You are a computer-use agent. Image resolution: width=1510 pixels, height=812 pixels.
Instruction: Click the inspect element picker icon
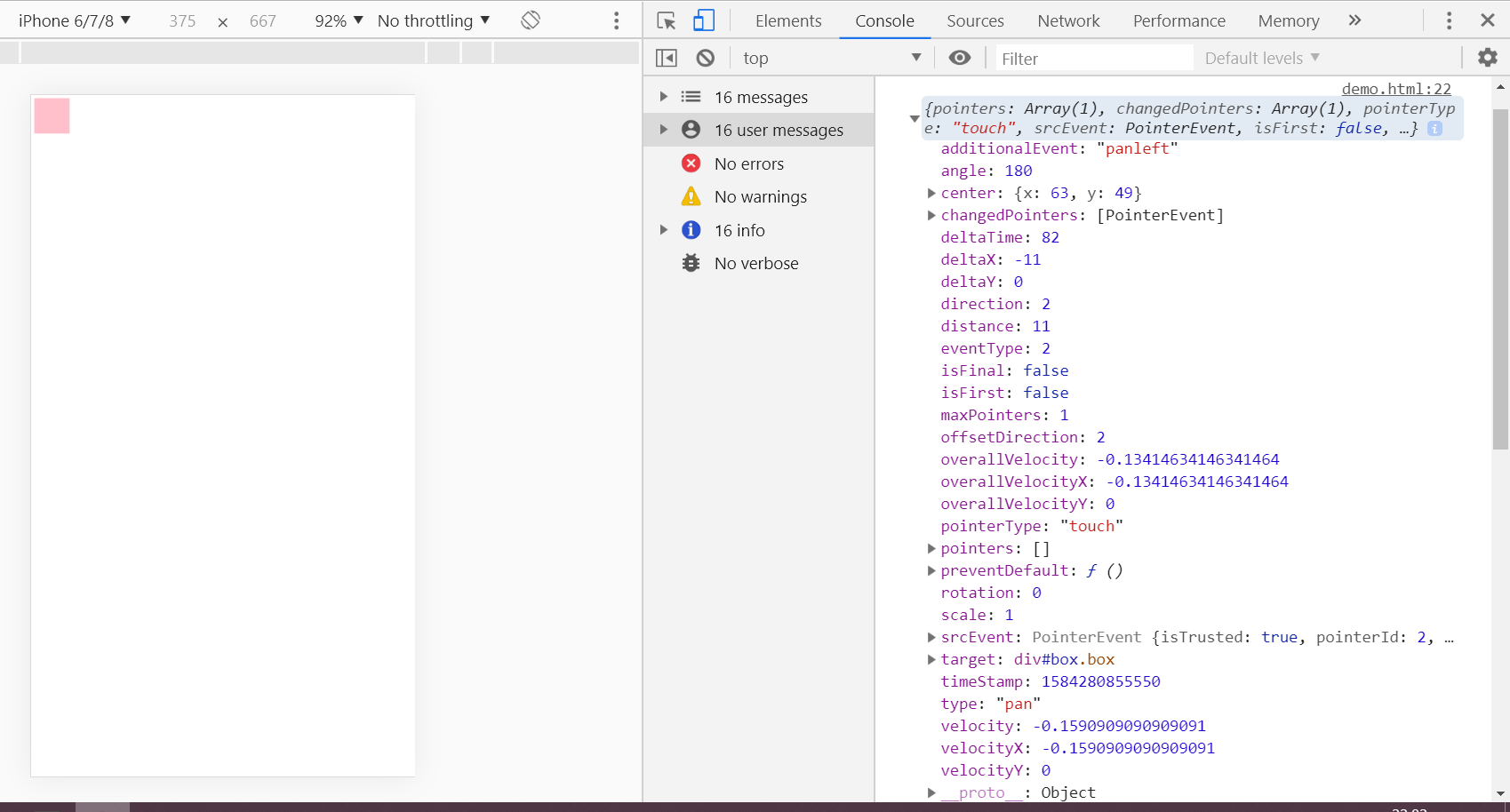tap(666, 20)
